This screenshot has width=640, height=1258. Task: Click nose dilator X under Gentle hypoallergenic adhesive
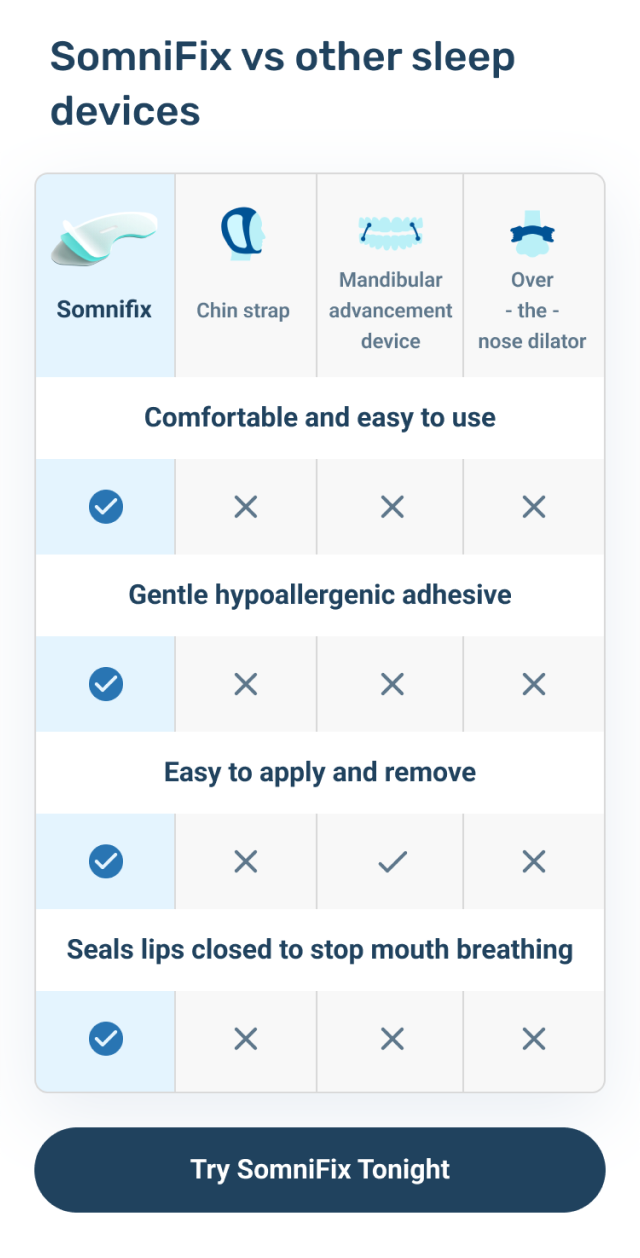[x=534, y=684]
